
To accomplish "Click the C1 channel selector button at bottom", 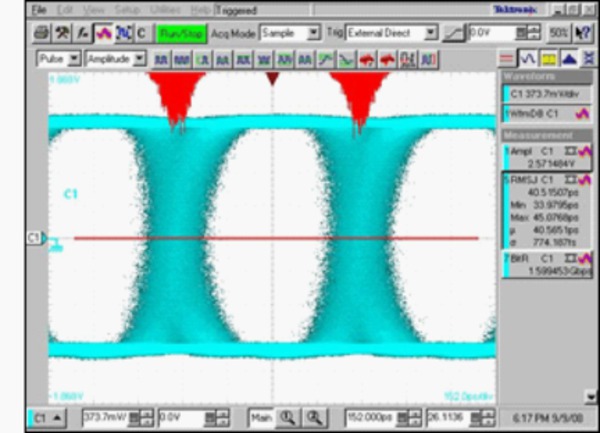I will [49, 418].
